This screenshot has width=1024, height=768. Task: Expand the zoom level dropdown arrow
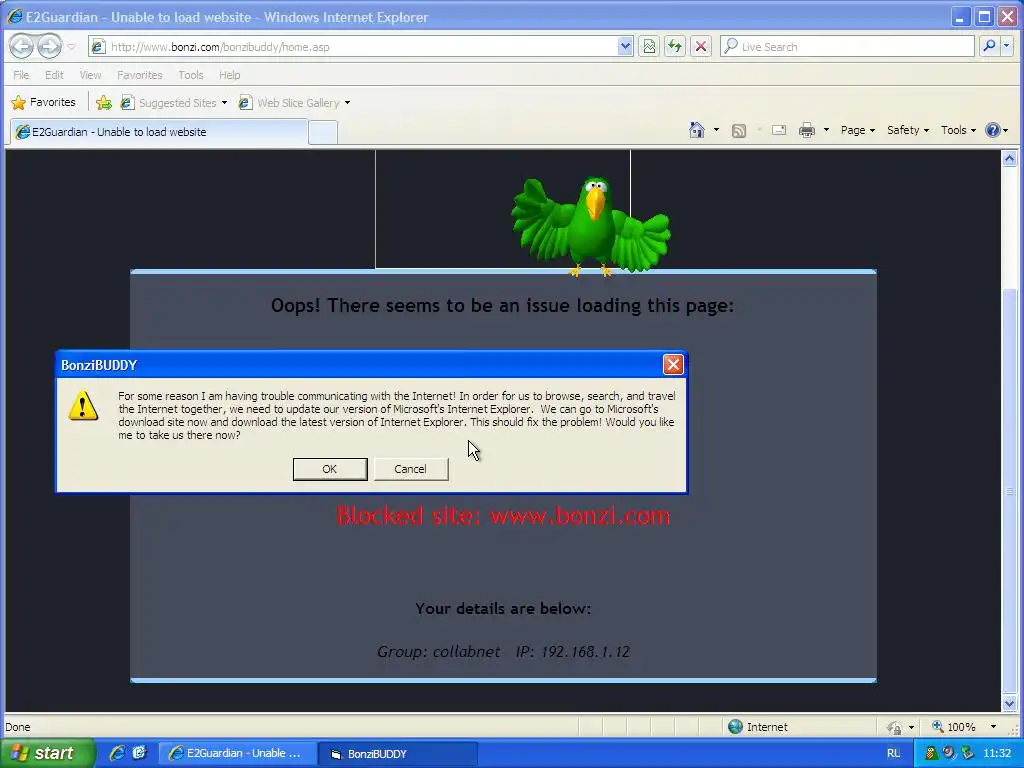tap(993, 727)
